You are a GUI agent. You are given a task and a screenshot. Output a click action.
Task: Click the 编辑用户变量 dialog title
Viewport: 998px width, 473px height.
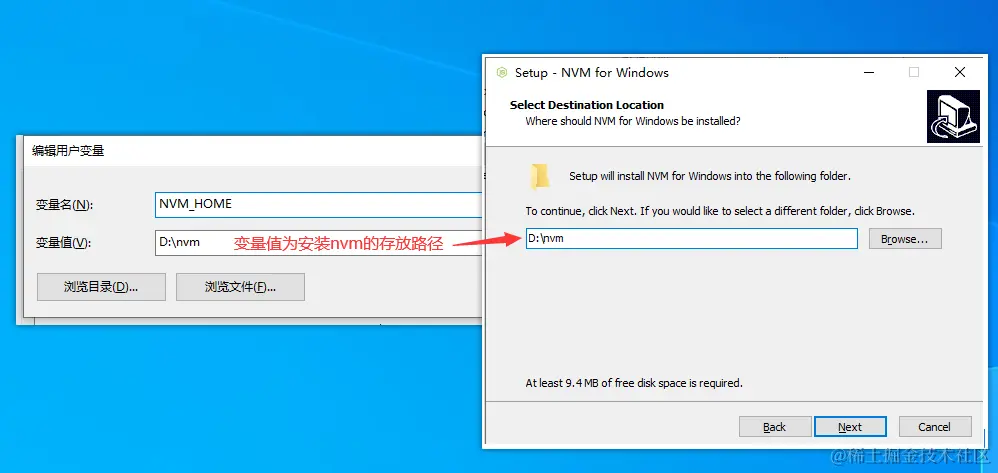tap(68, 151)
